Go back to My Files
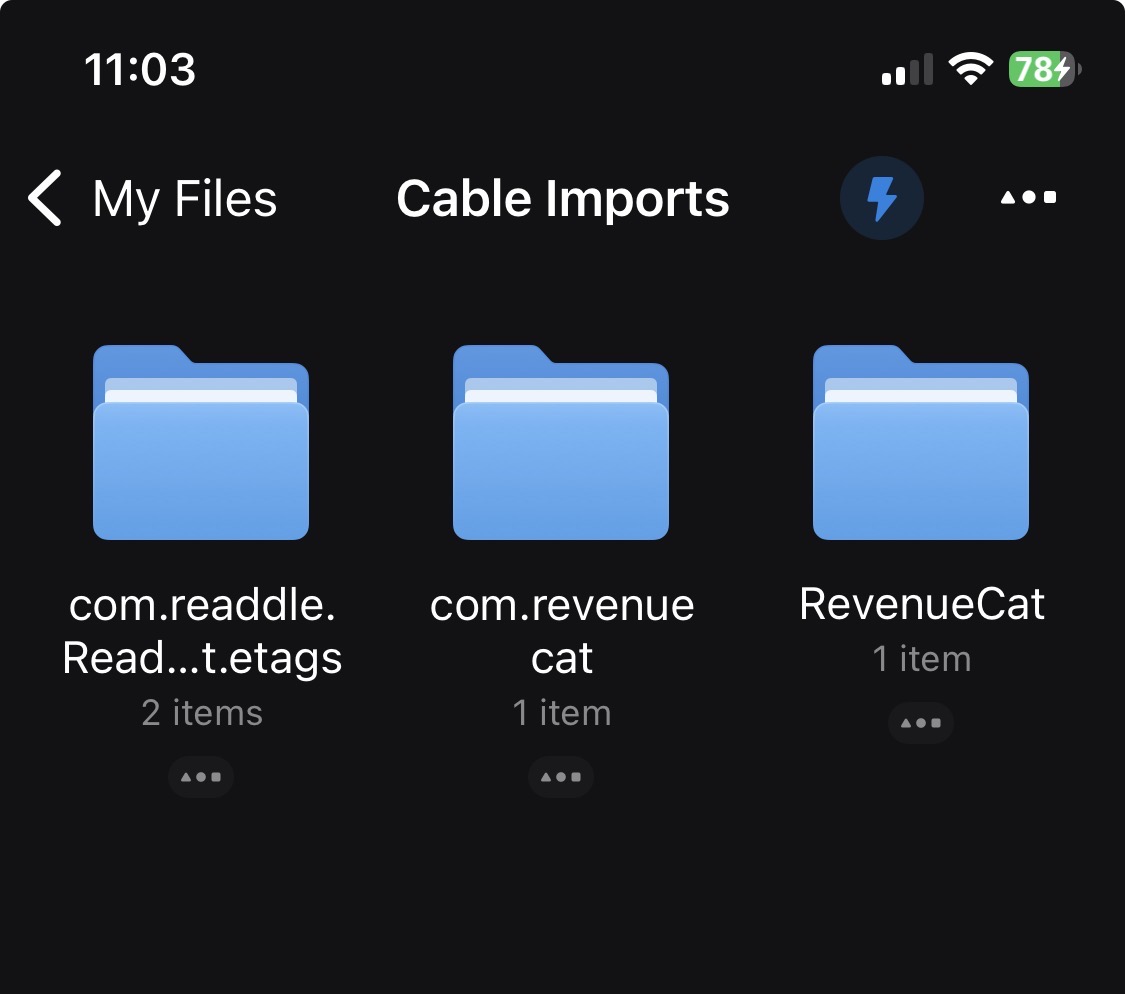 point(153,198)
